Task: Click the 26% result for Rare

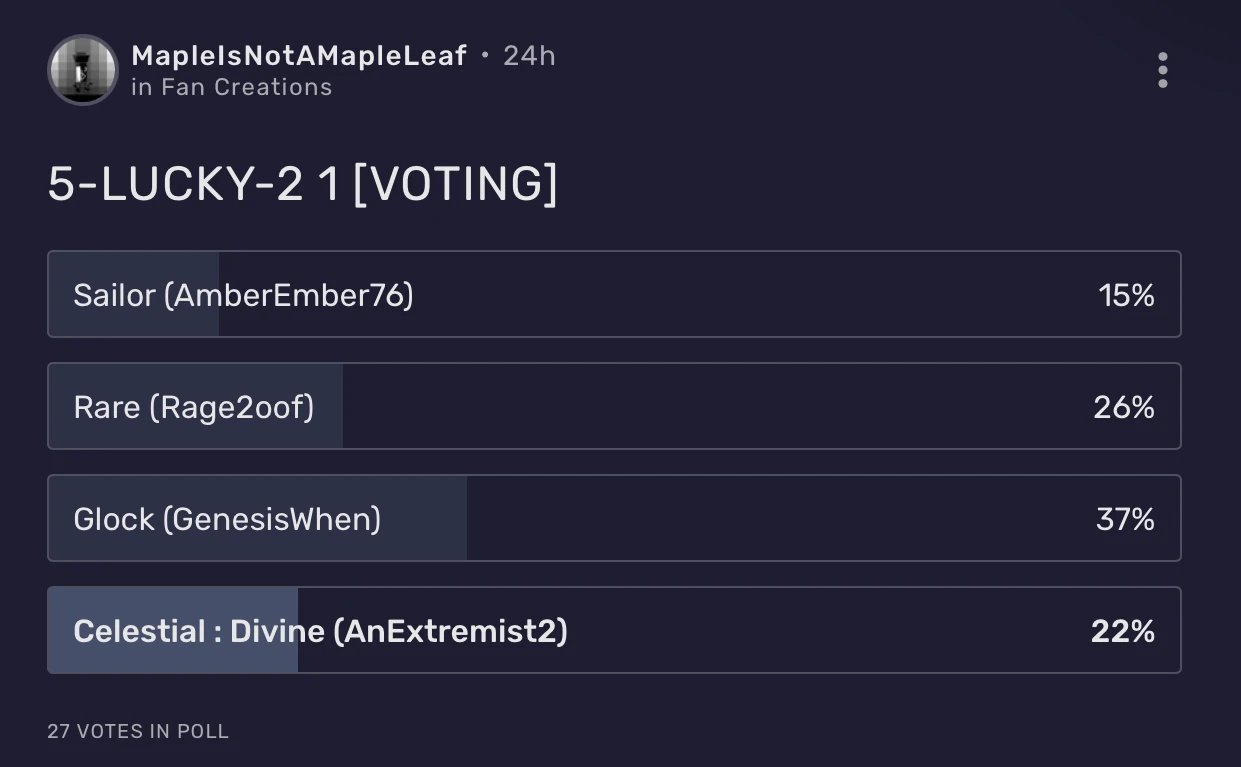Action: (1124, 407)
